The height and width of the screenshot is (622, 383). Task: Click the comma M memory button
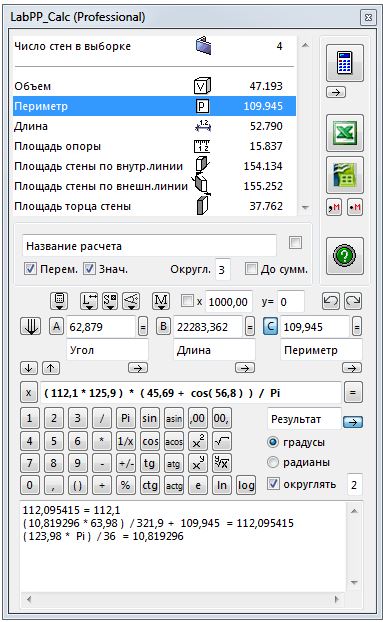[x=334, y=207]
